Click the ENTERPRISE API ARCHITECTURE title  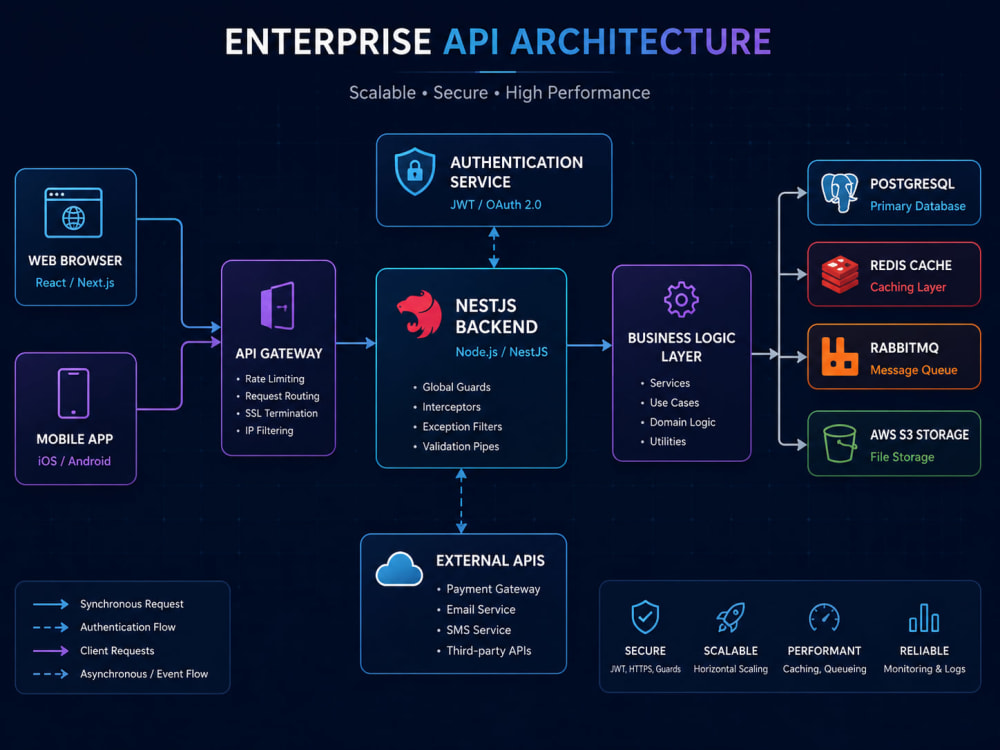(x=498, y=42)
